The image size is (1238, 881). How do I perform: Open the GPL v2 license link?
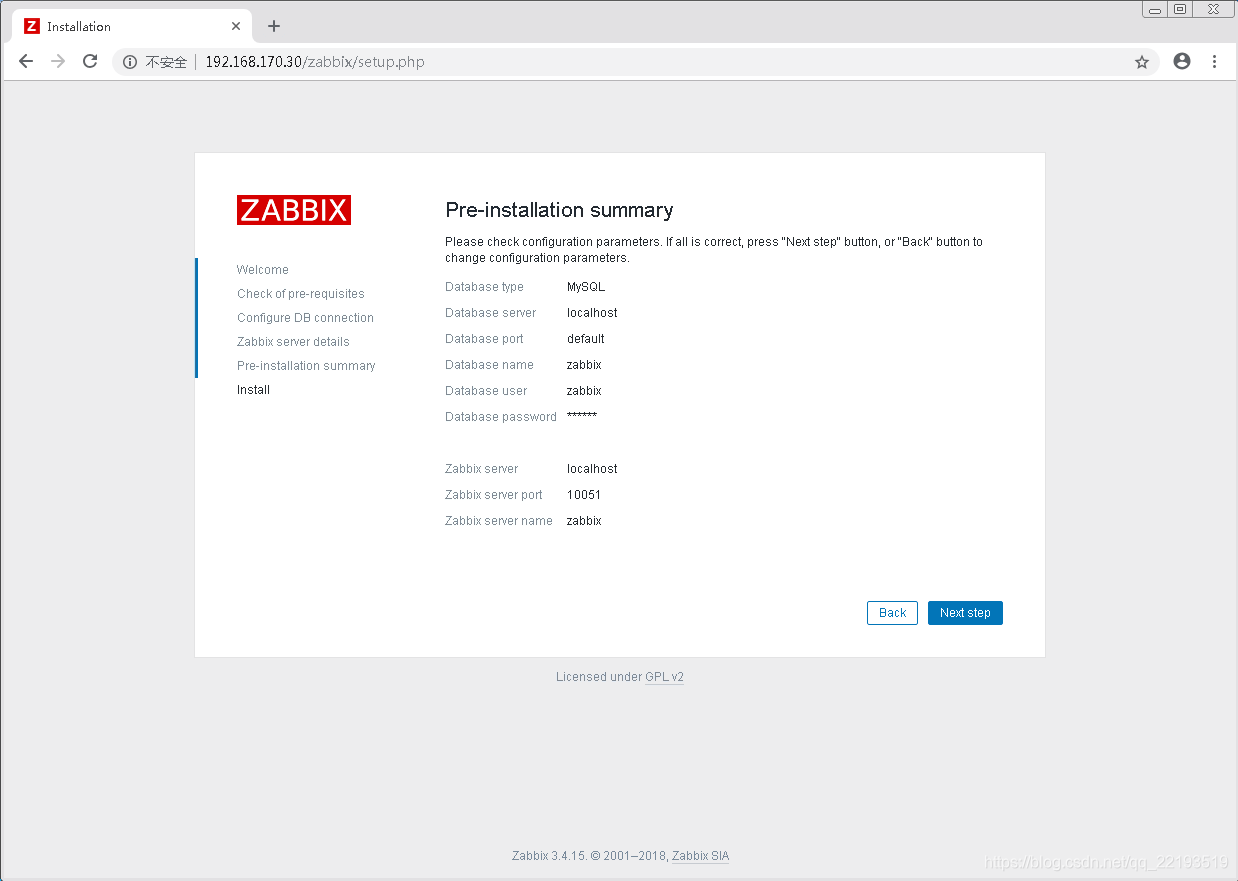click(664, 677)
